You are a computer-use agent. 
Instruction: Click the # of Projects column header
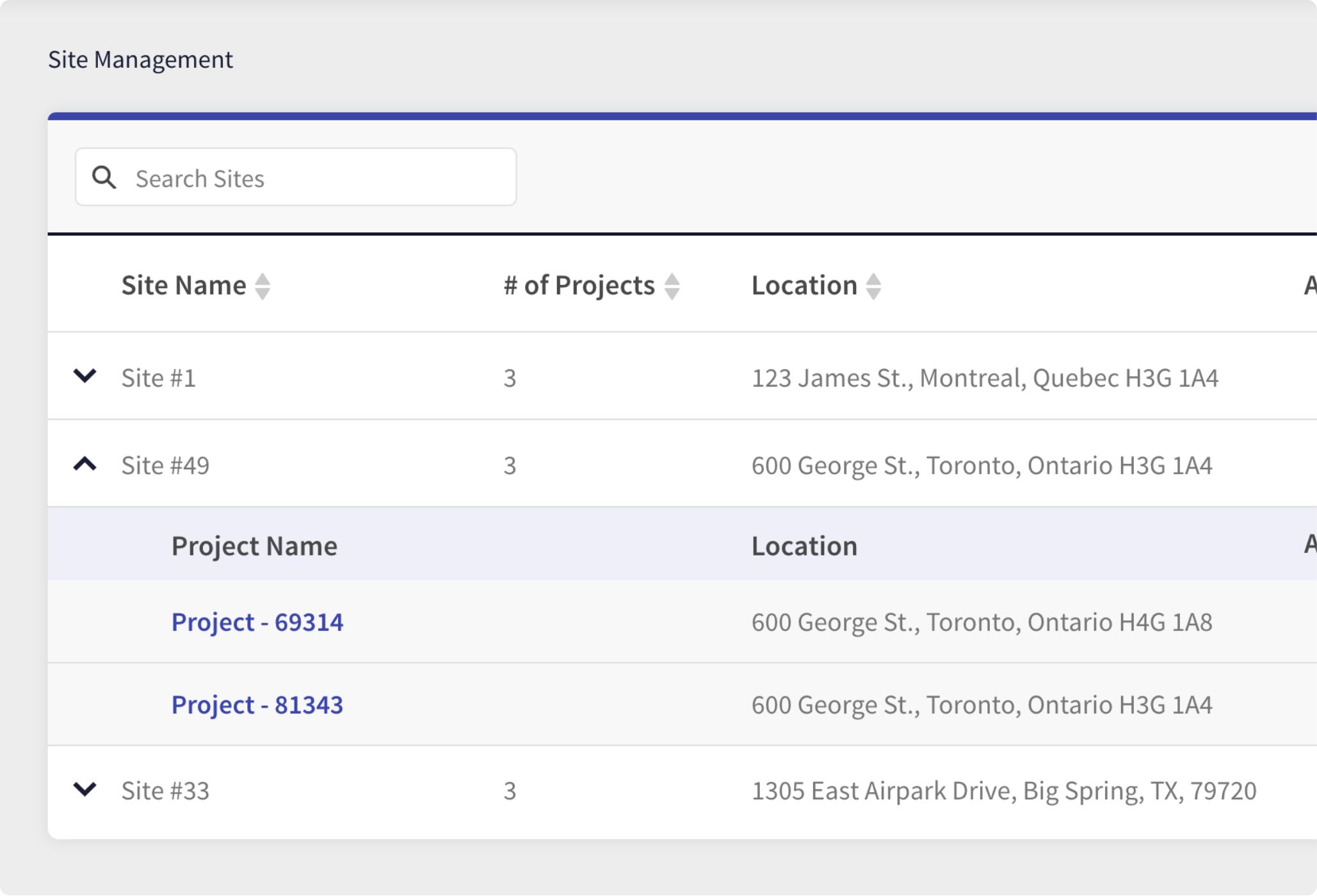pos(577,285)
